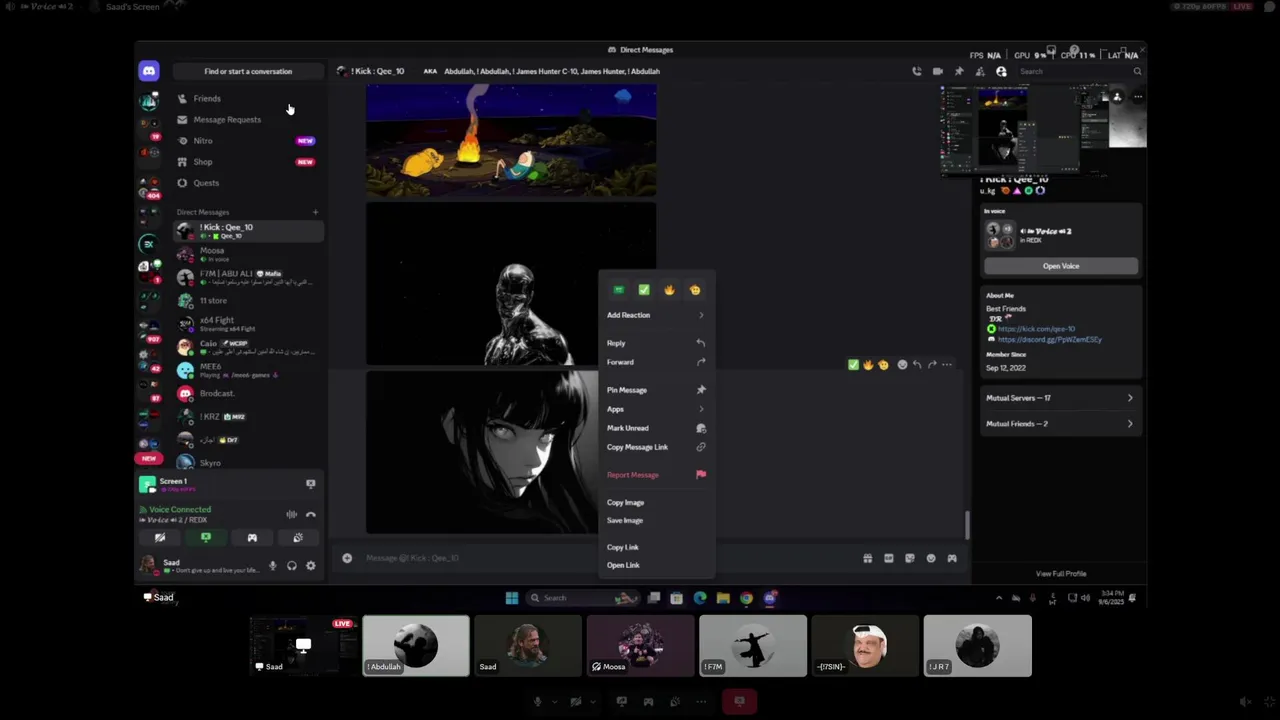Toggle microphone mute next to Saad
Viewport: 1280px width, 720px height.
272,566
